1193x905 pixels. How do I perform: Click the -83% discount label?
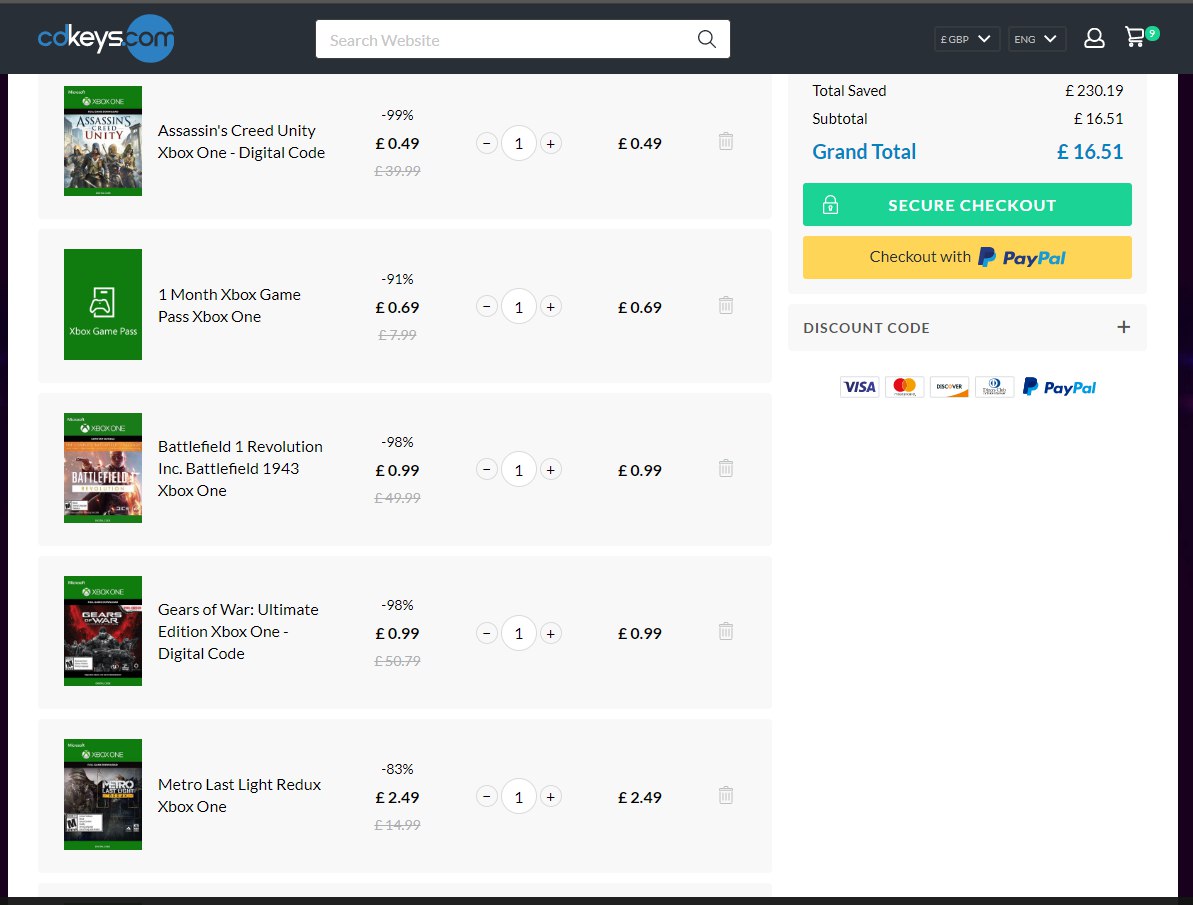397,769
